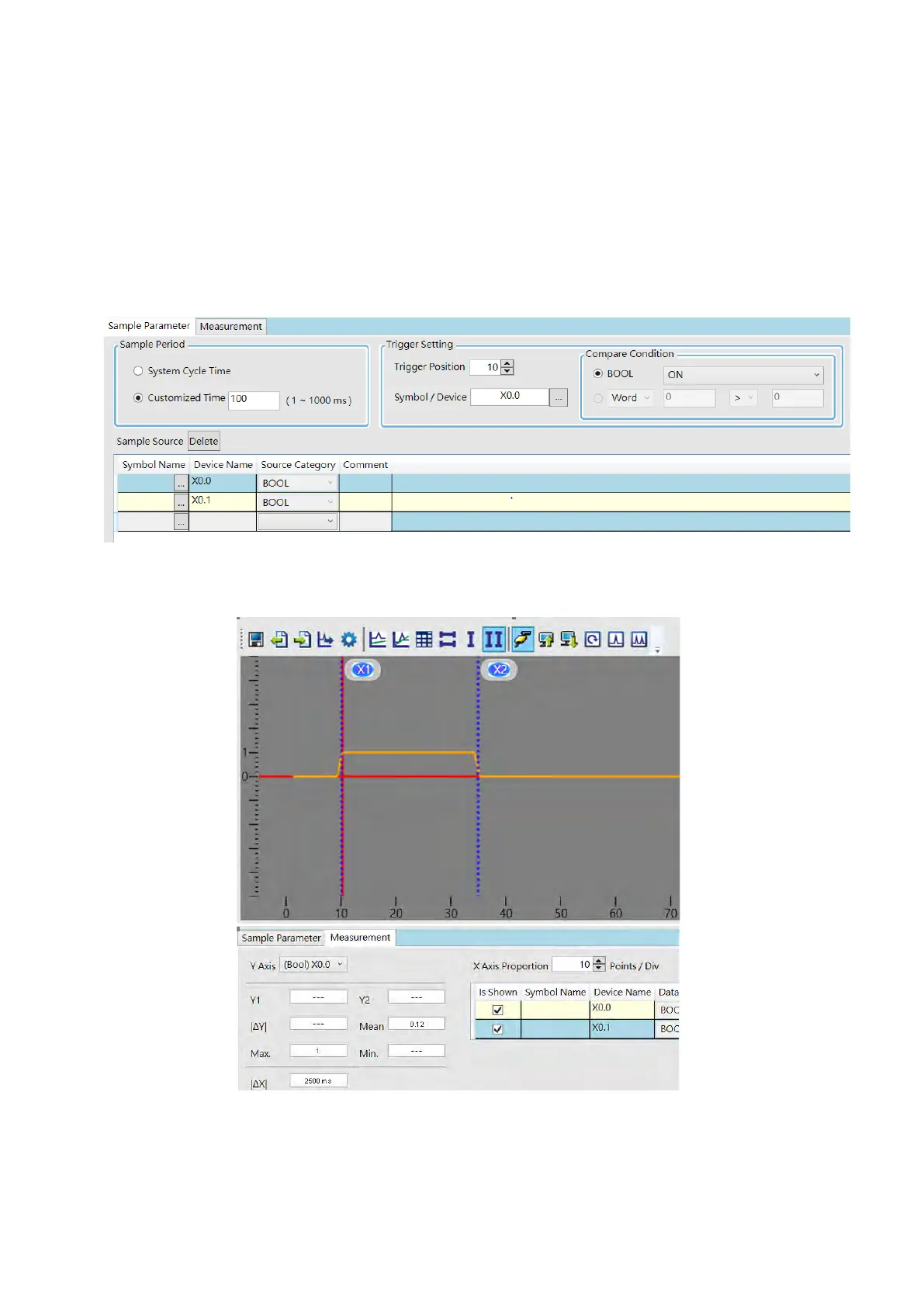Click the single vertical cursor icon
The width and height of the screenshot is (924, 1307).
(470, 640)
